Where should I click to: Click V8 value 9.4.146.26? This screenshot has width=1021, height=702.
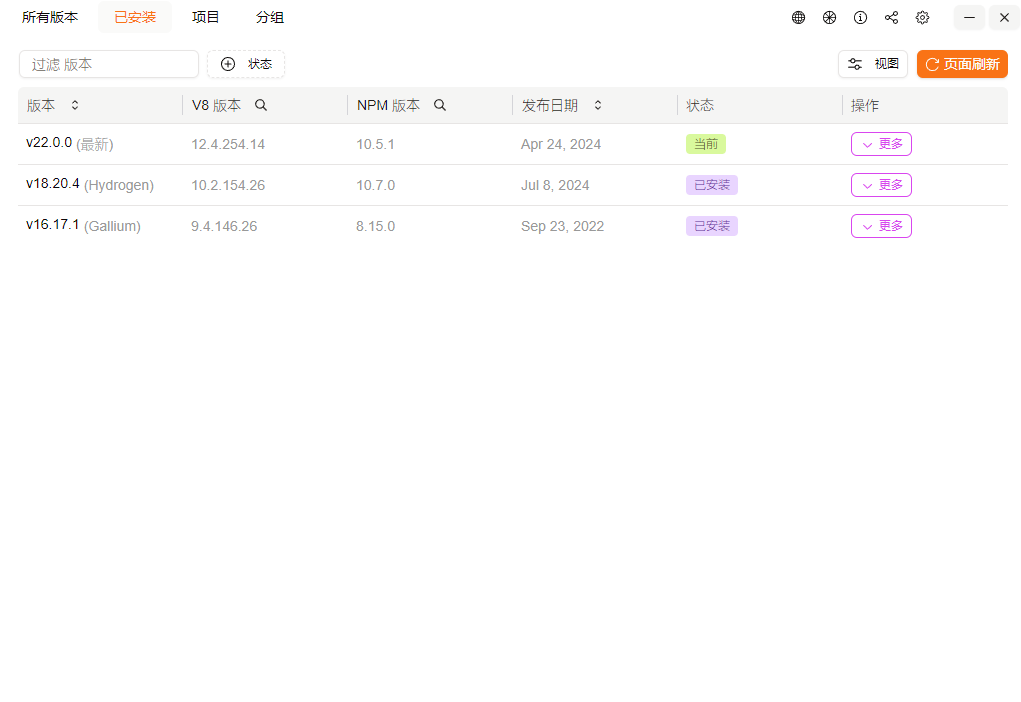point(224,227)
